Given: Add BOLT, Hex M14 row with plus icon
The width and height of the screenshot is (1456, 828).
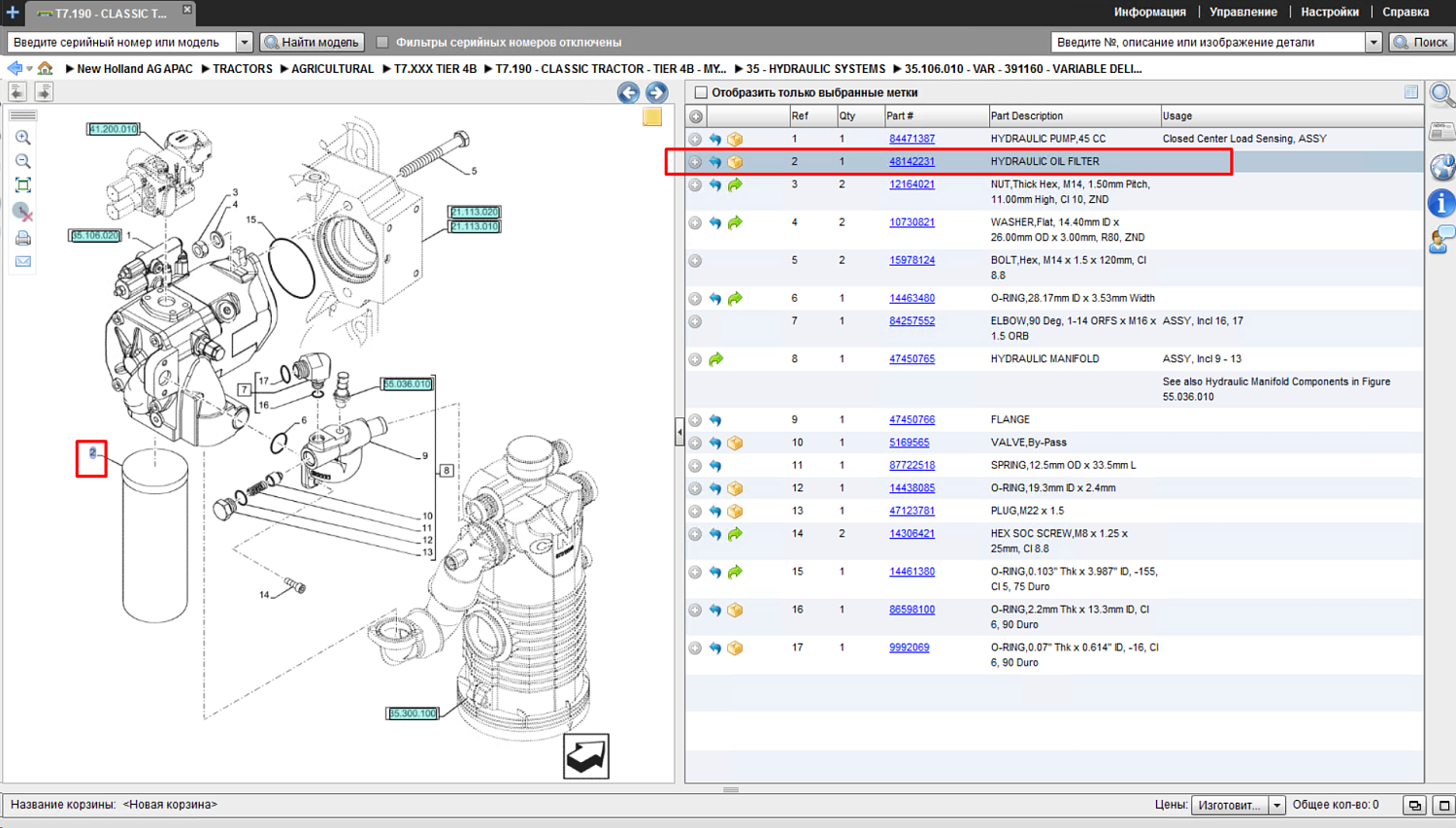Looking at the screenshot, I should (695, 260).
